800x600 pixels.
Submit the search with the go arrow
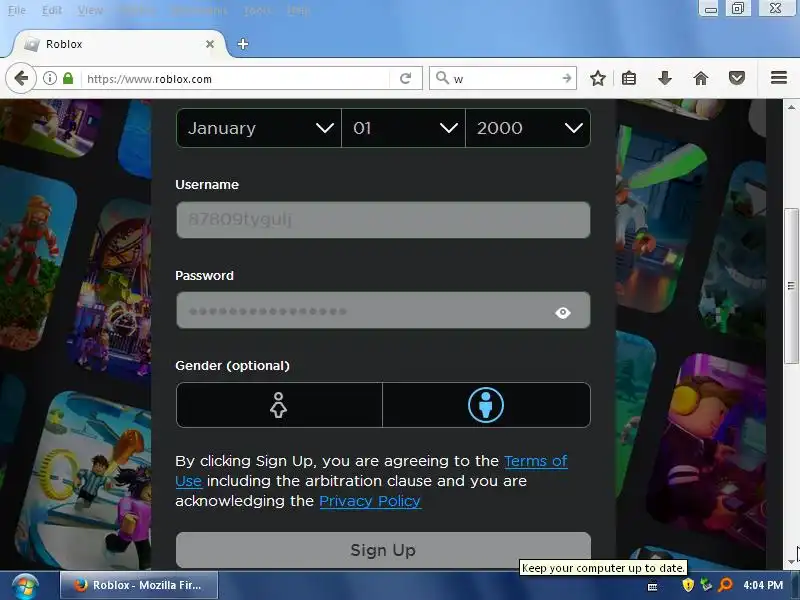pyautogui.click(x=566, y=78)
